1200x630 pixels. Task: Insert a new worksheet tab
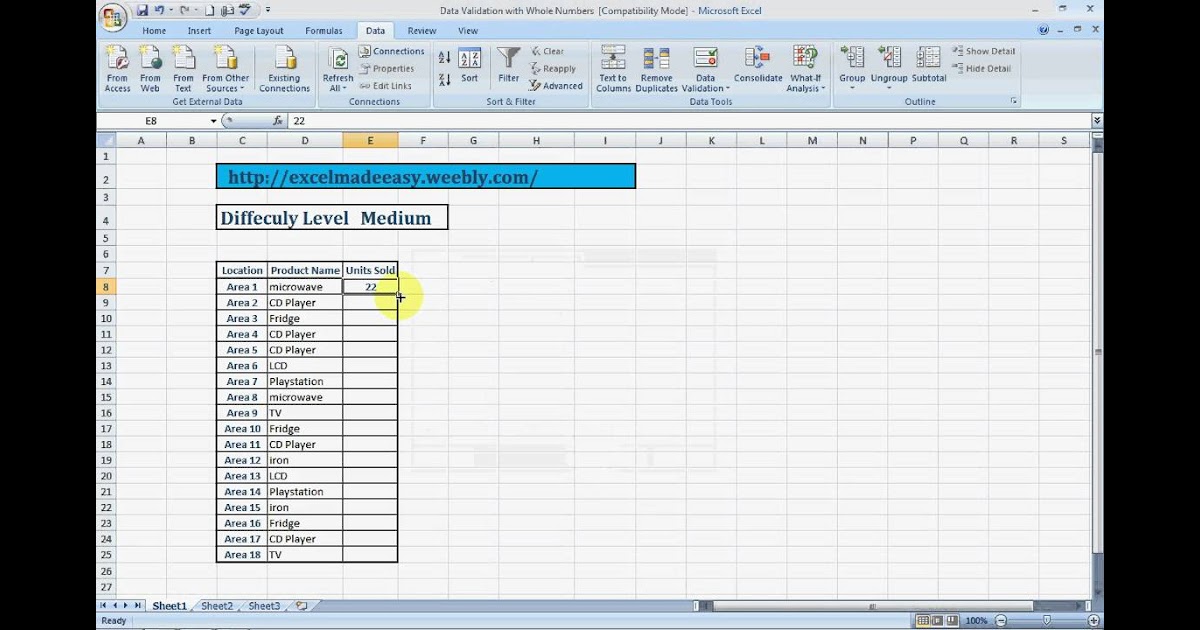[301, 606]
